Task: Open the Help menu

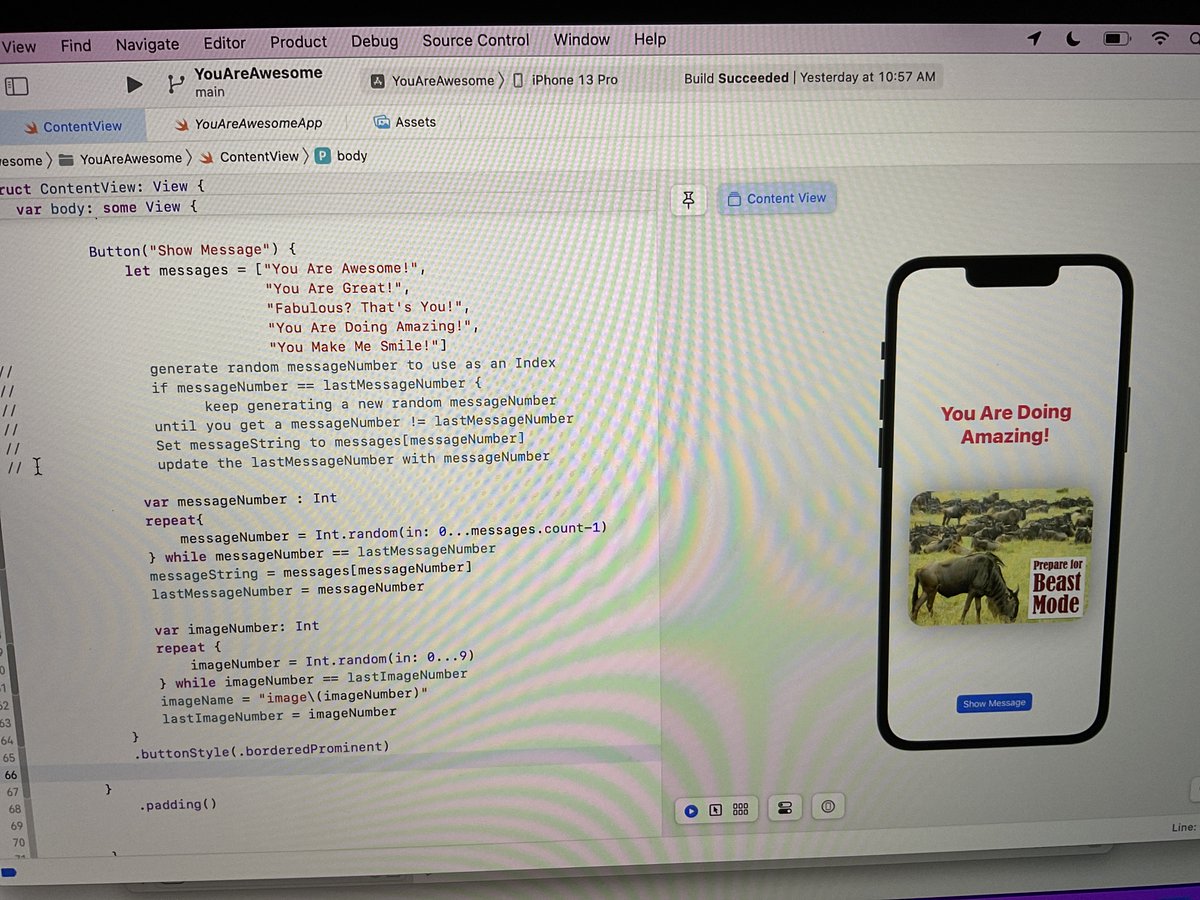Action: point(650,39)
